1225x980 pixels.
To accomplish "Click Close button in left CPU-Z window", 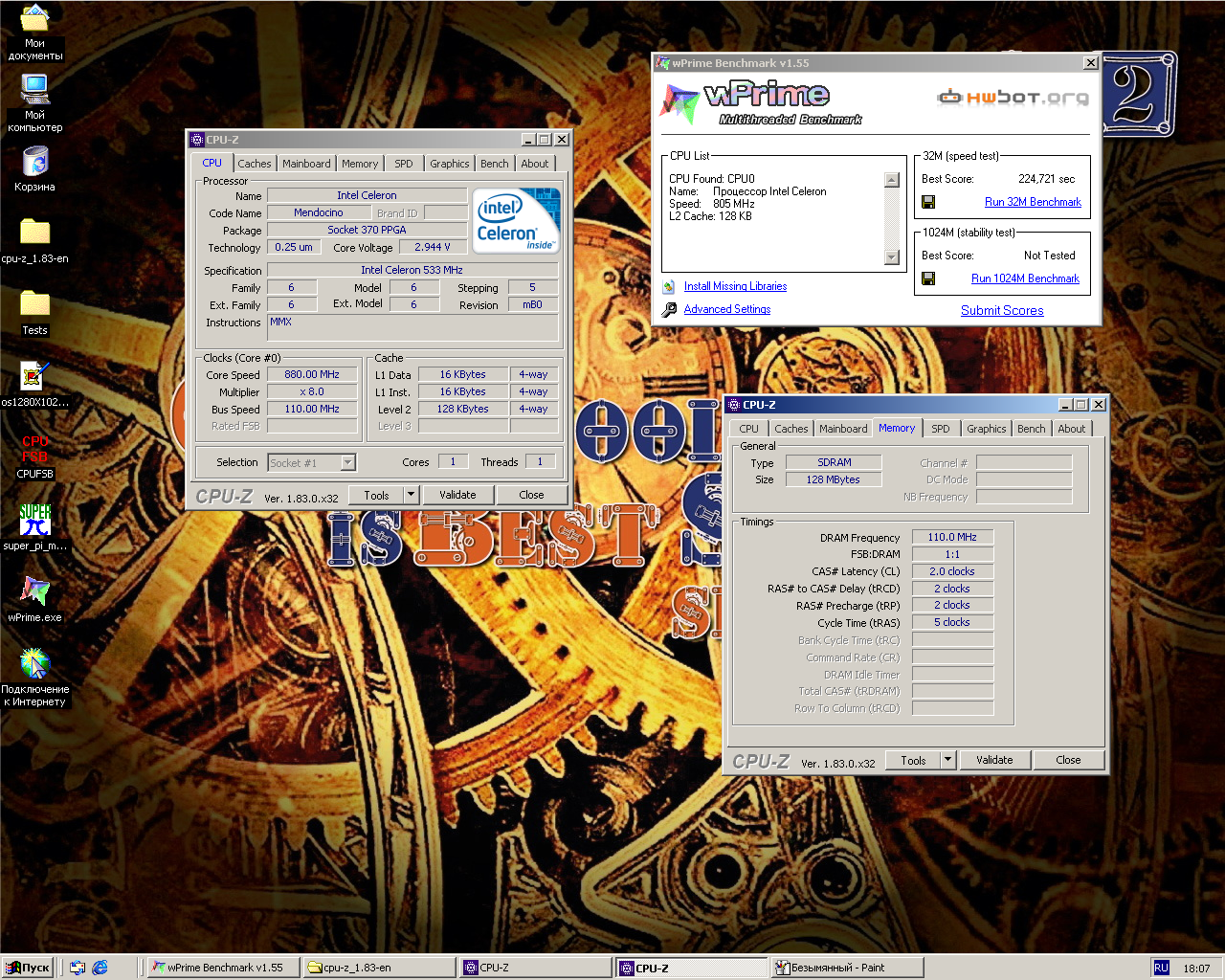I will (531, 495).
